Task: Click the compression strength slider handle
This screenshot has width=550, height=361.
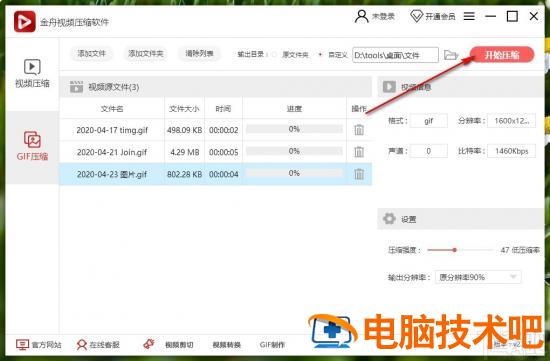Action: 455,250
